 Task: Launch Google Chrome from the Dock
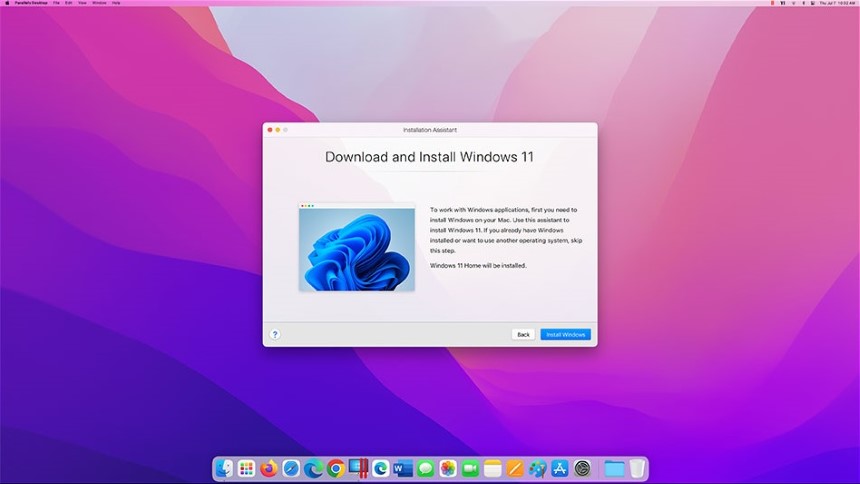point(336,469)
